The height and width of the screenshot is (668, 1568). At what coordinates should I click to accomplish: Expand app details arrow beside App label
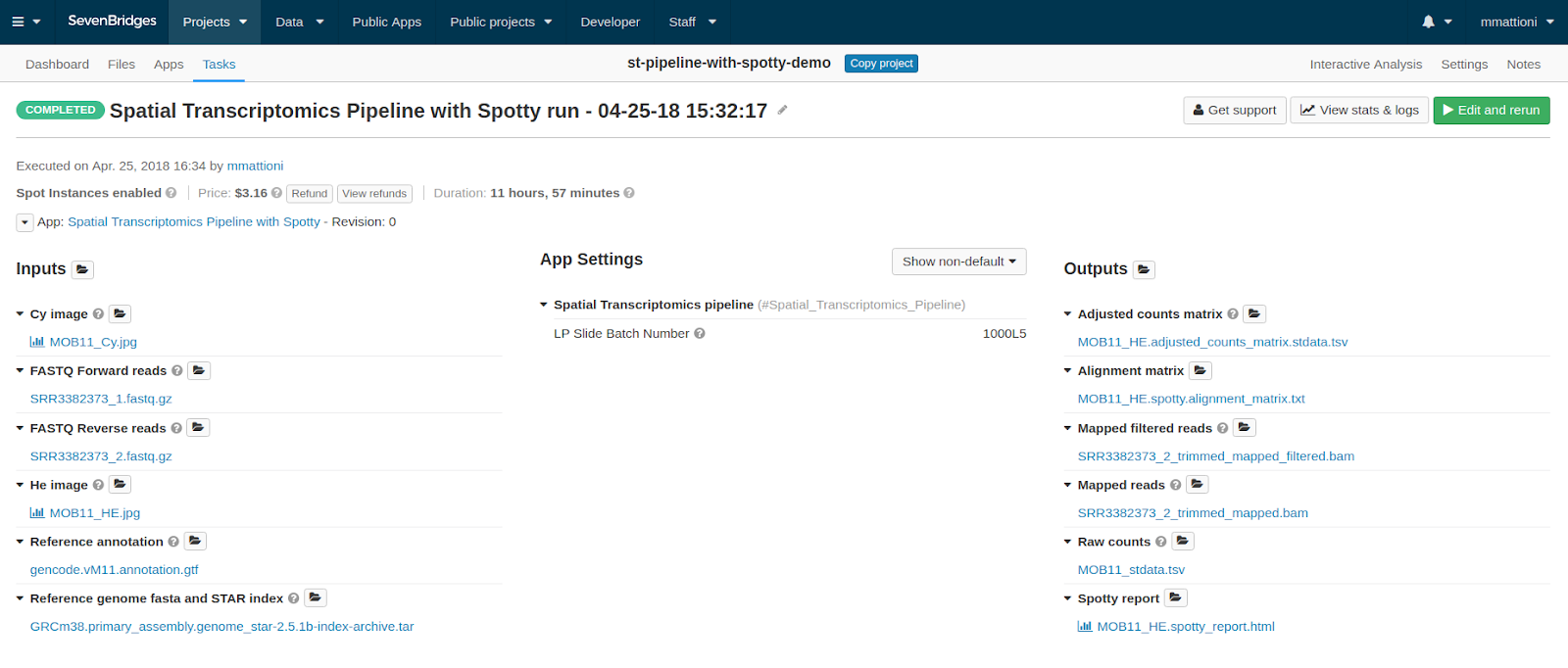tap(24, 222)
